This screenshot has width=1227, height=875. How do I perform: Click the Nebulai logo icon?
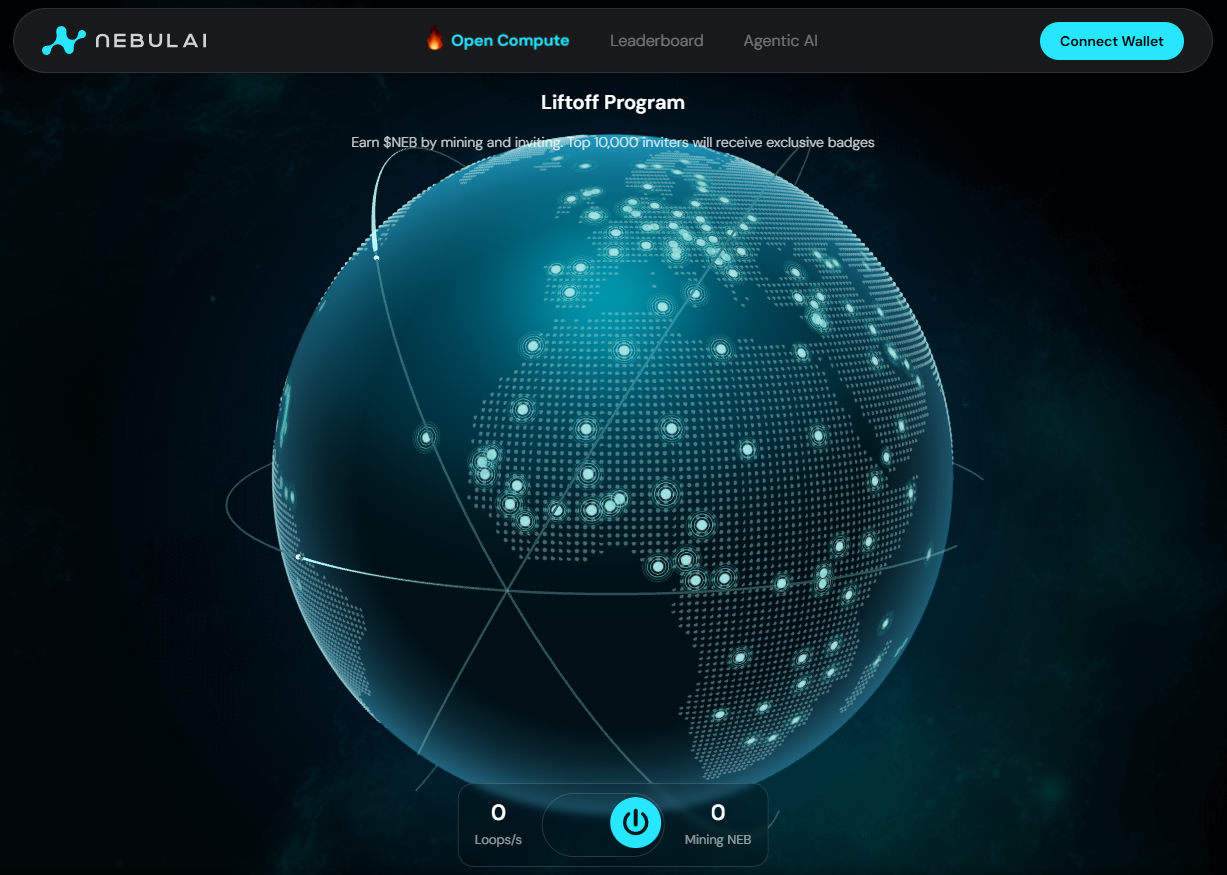tap(63, 41)
